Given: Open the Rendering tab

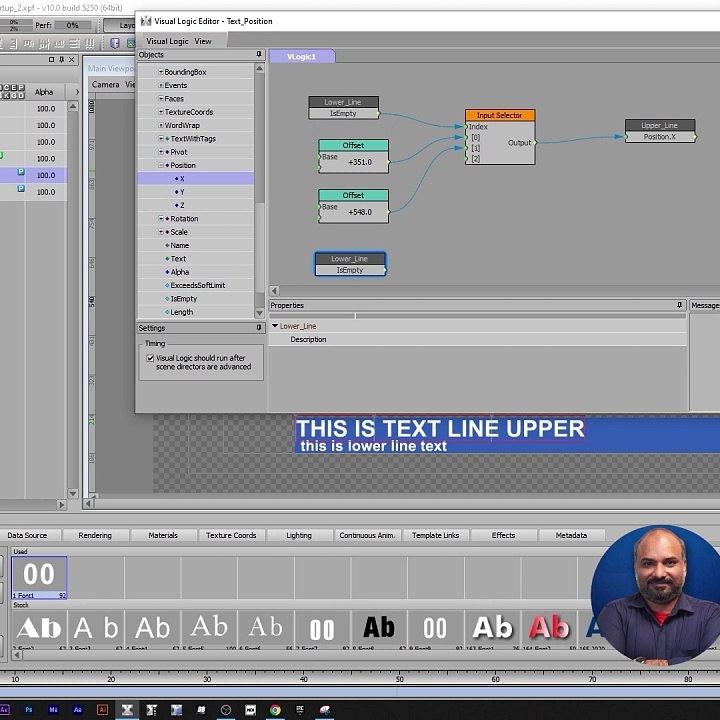Looking at the screenshot, I should [x=95, y=535].
